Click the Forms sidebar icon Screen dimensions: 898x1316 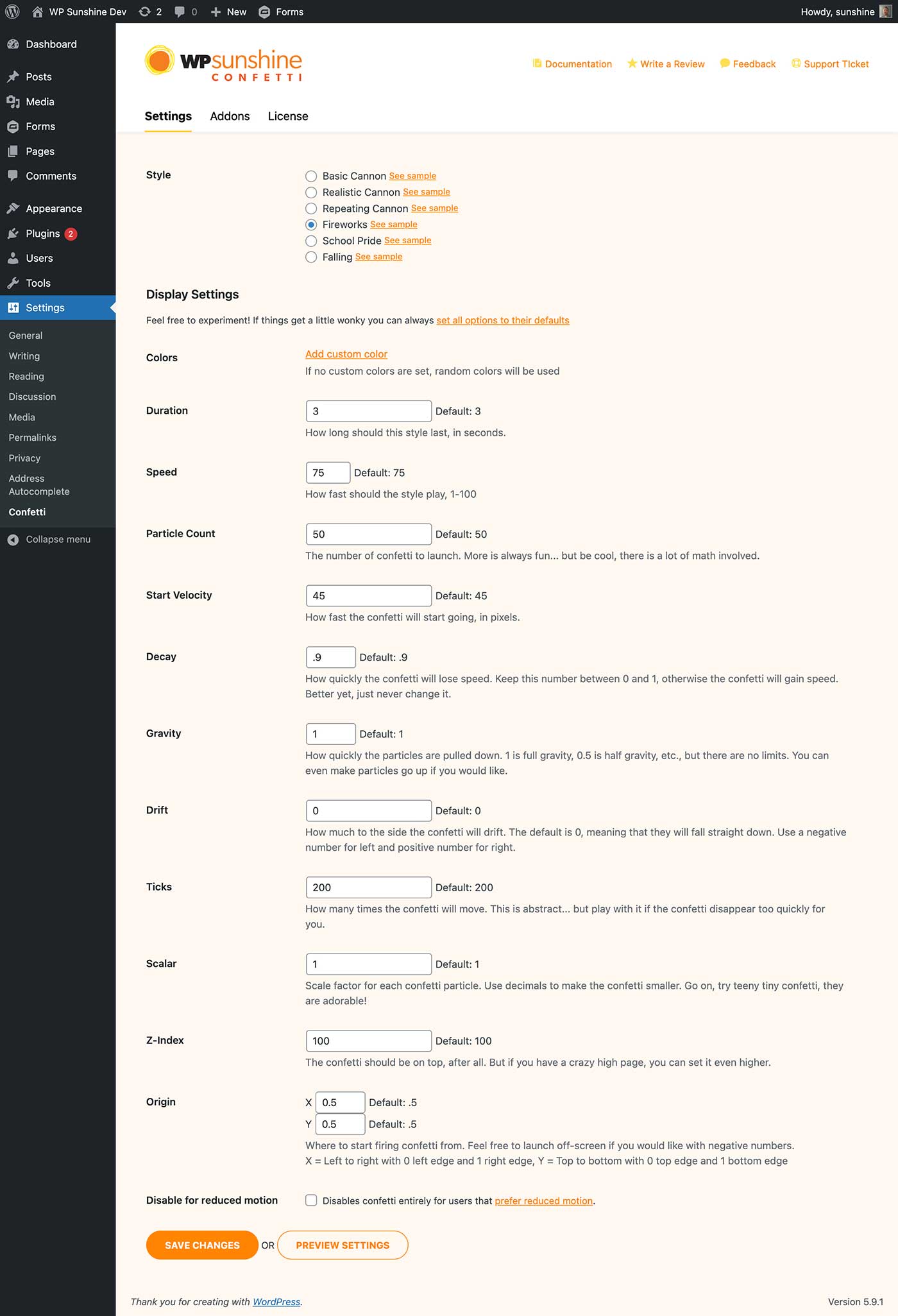pyautogui.click(x=13, y=126)
